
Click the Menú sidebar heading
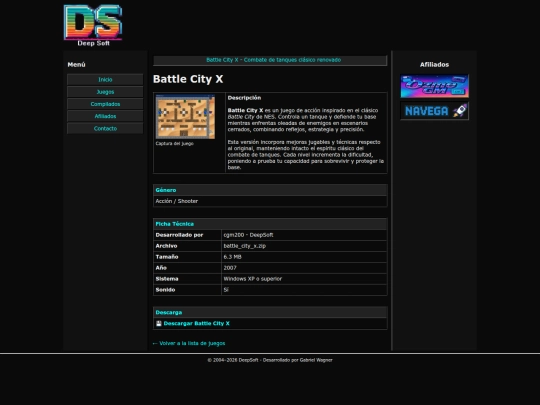[76, 65]
